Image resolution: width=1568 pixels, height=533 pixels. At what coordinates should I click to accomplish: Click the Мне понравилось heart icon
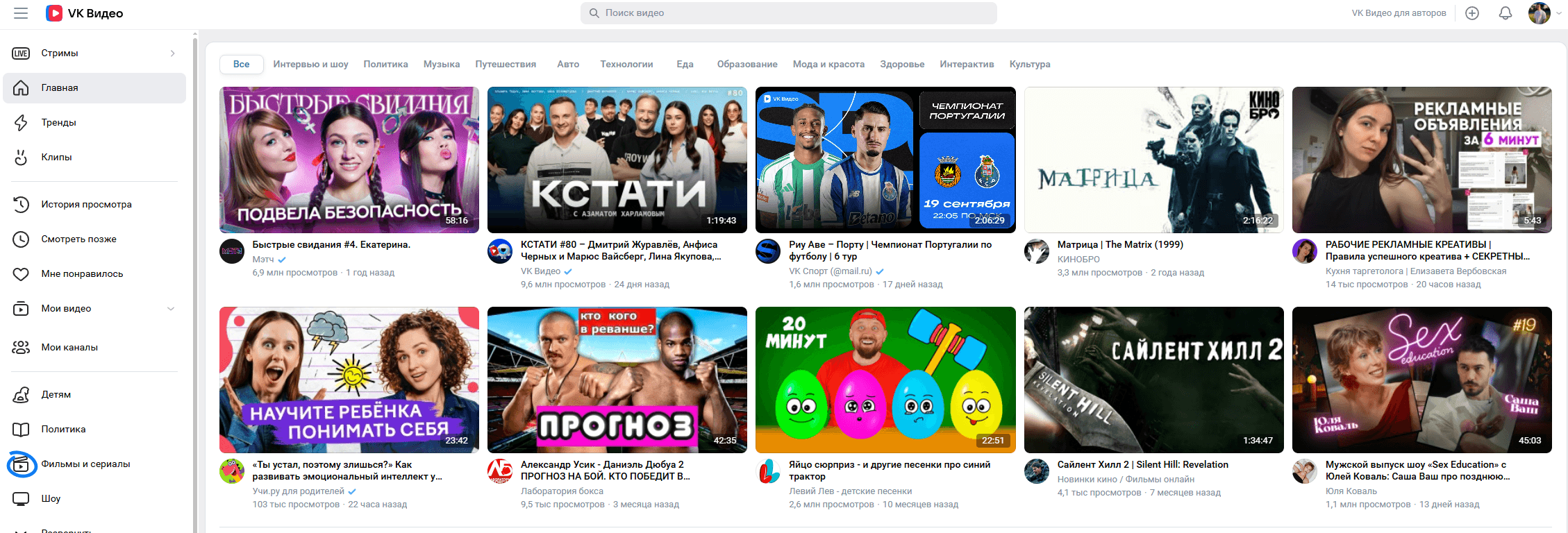coord(21,274)
